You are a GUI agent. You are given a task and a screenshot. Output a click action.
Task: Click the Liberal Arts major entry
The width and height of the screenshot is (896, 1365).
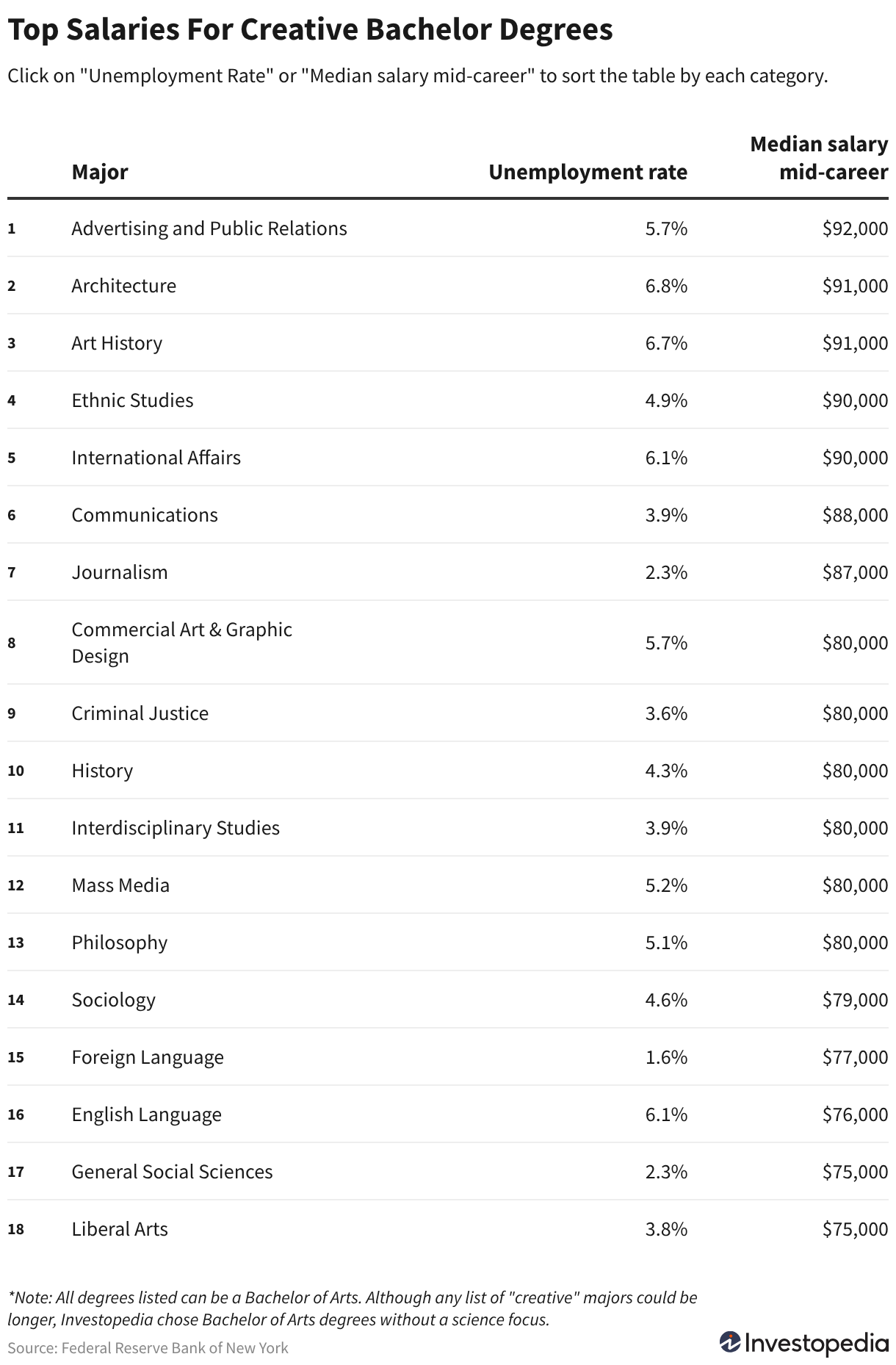coord(120,1229)
